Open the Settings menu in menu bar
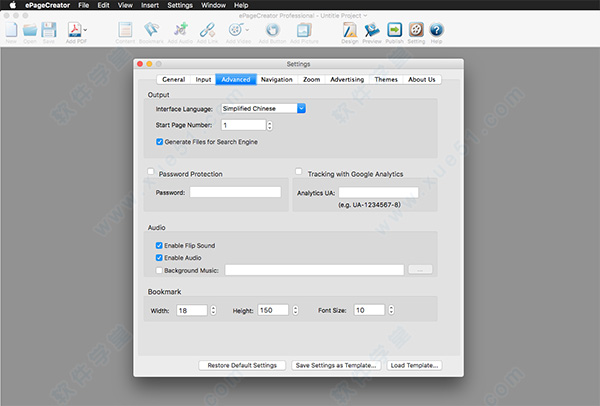Image resolution: width=600 pixels, height=406 pixels. coord(180,5)
